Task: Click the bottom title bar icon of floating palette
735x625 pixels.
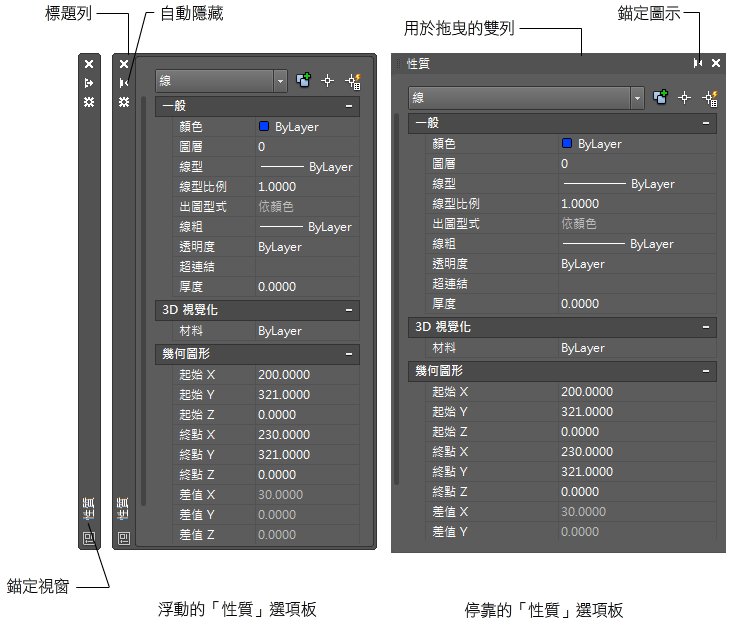Action: 124,538
